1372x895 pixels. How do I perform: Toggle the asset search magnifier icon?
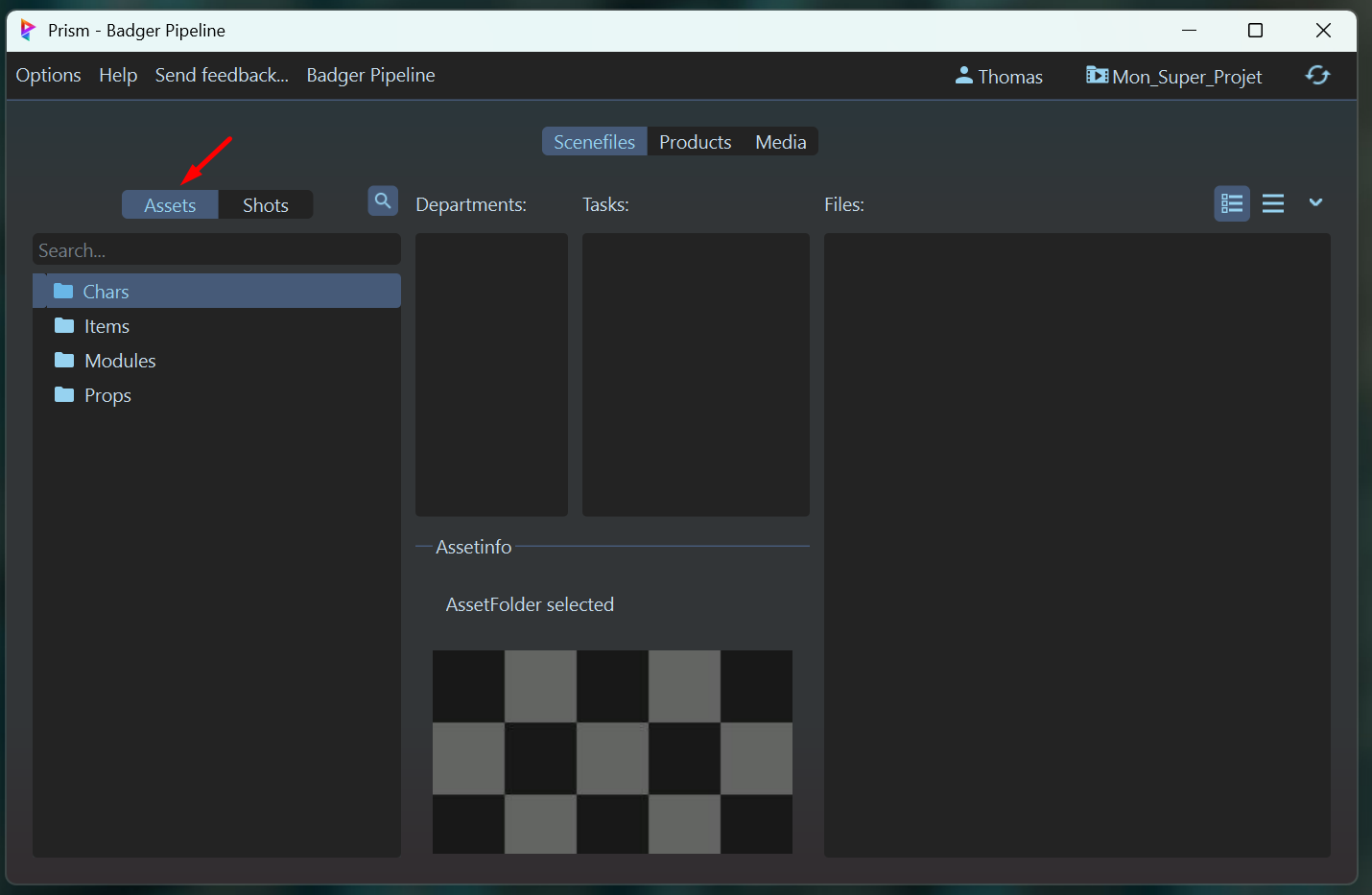pos(383,201)
